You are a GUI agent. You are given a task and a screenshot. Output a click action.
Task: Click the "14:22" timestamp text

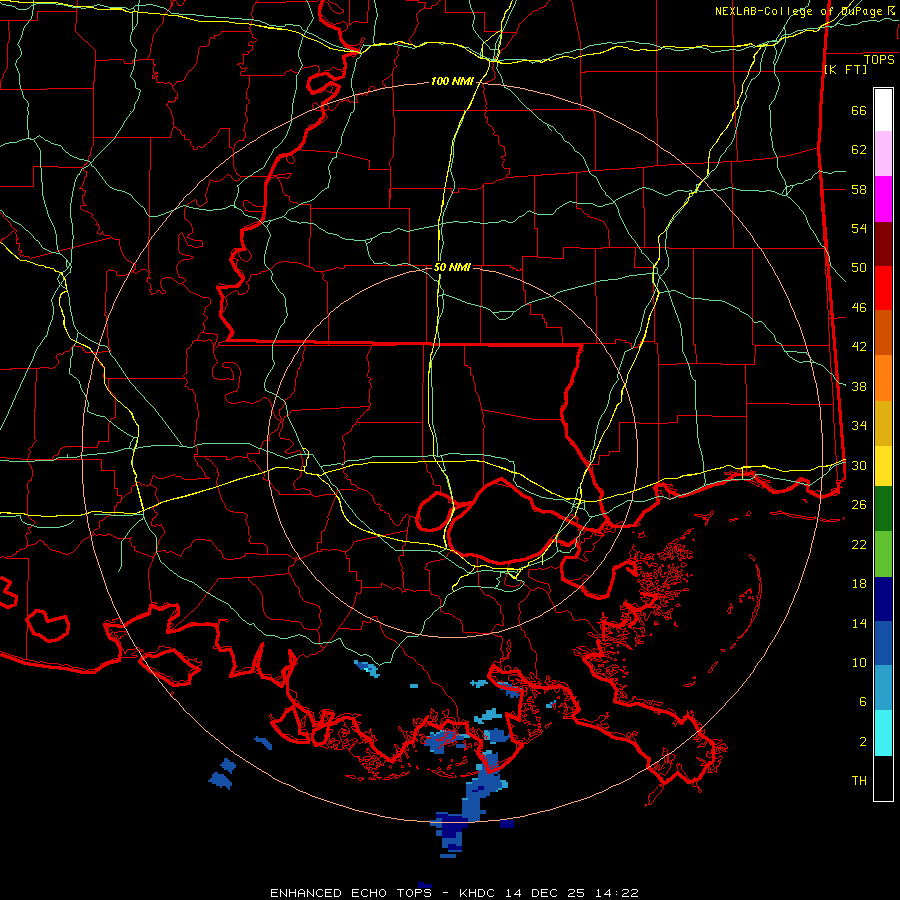[616, 893]
